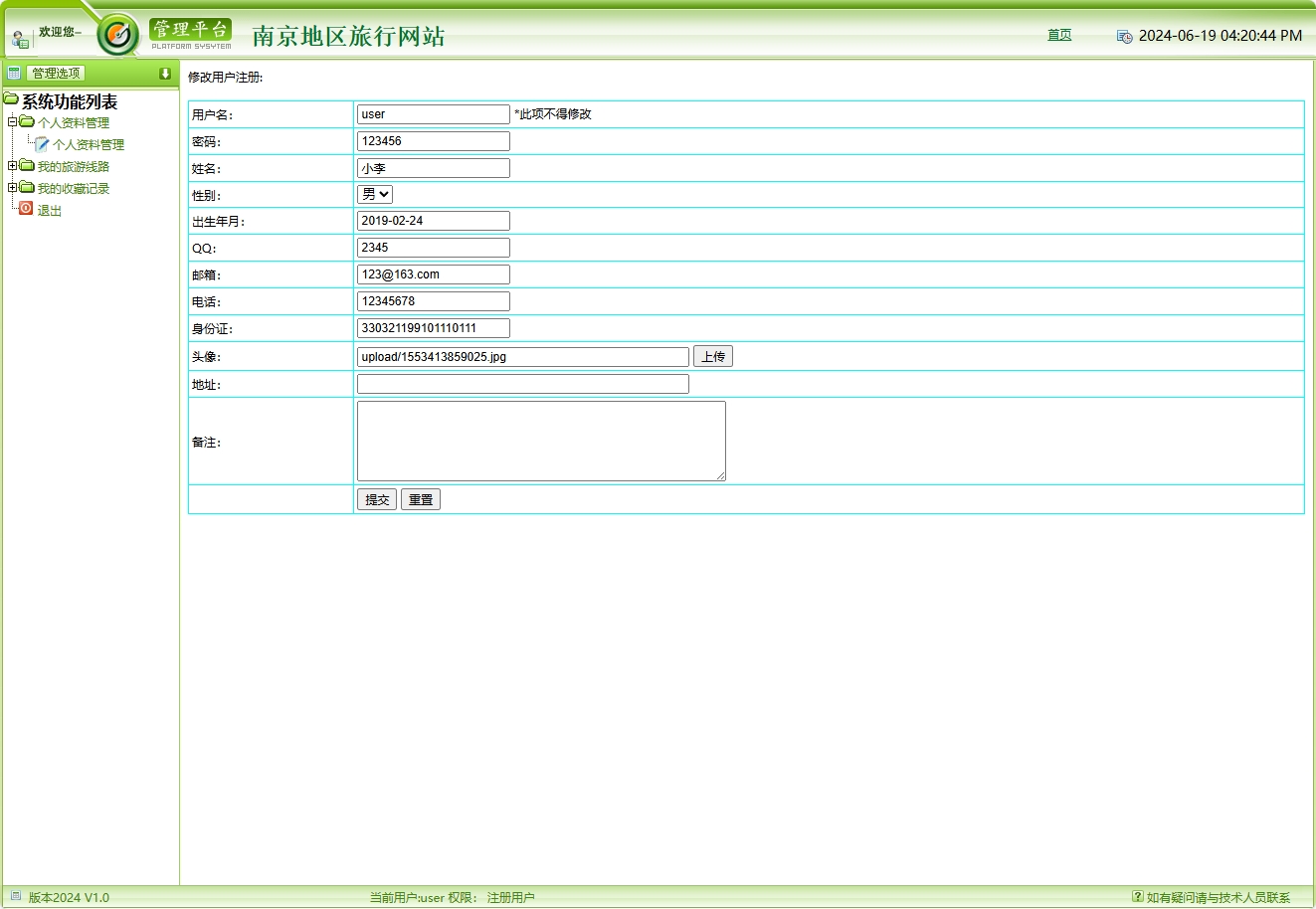Screen dimensions: 1316x909
Task: Reset the form with 重置 button
Action: pos(420,499)
